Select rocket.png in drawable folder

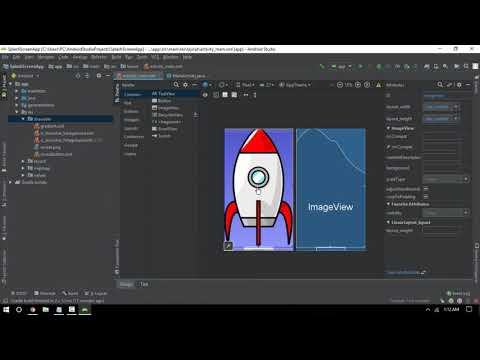(x=47, y=147)
